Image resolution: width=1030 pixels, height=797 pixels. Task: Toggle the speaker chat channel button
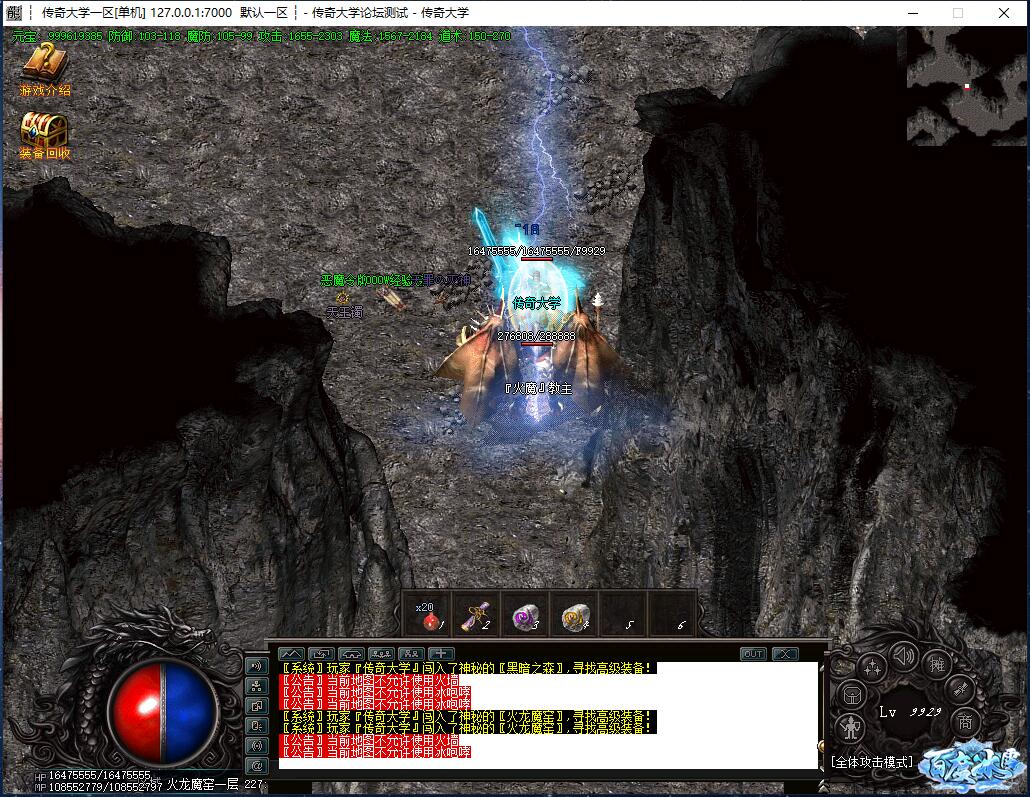(x=256, y=666)
